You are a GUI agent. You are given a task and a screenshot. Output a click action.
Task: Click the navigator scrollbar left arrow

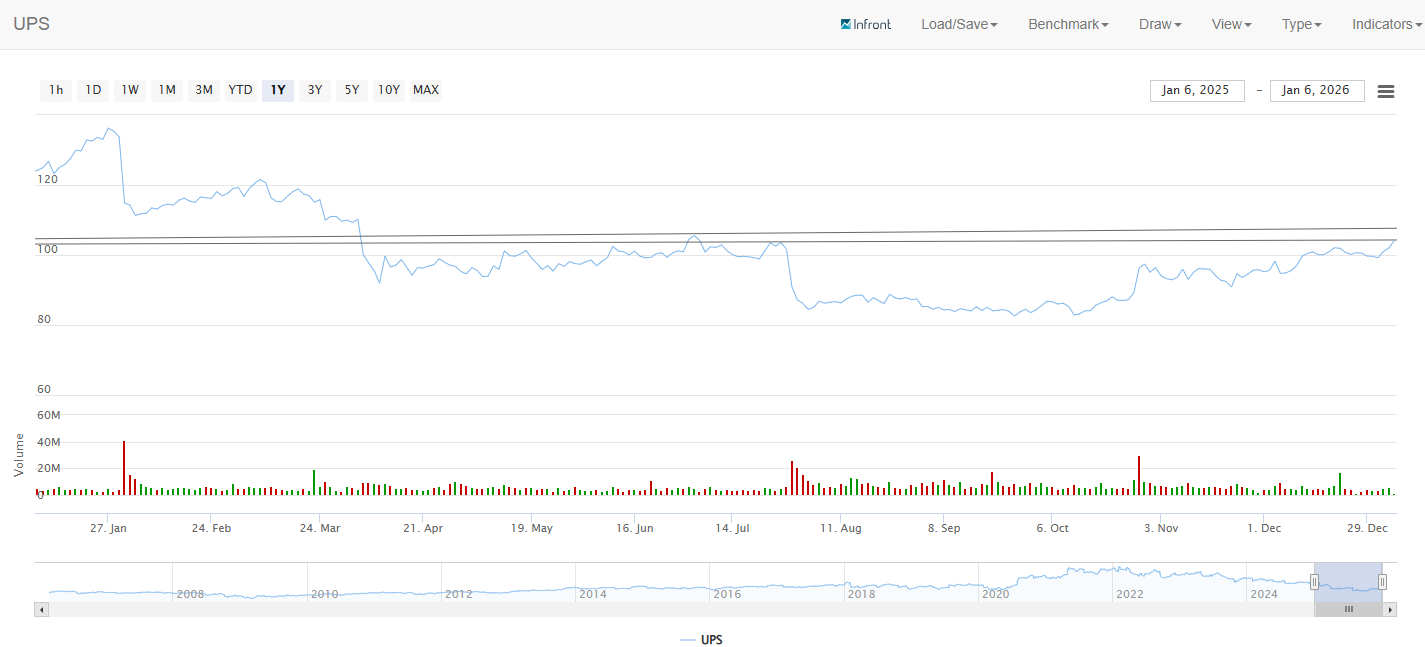[41, 609]
